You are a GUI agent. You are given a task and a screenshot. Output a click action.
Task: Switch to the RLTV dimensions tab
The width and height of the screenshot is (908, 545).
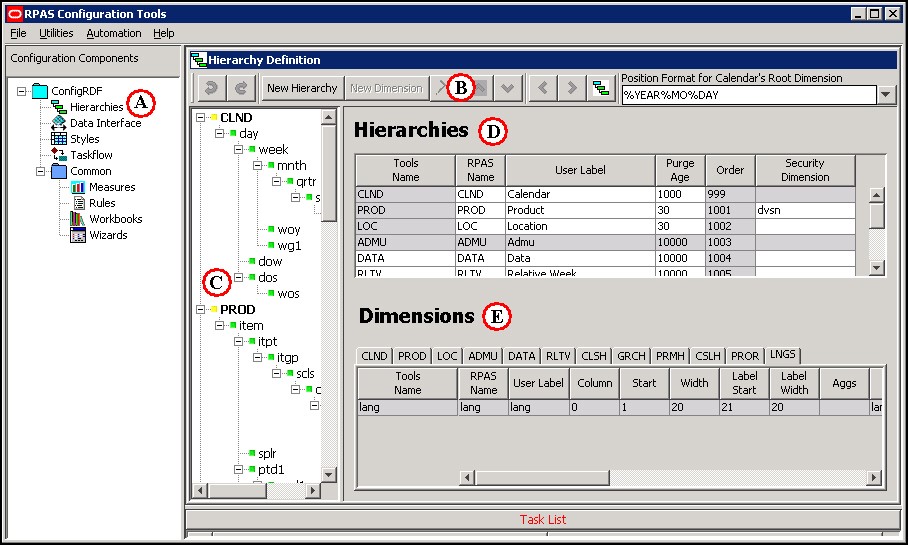click(x=558, y=356)
